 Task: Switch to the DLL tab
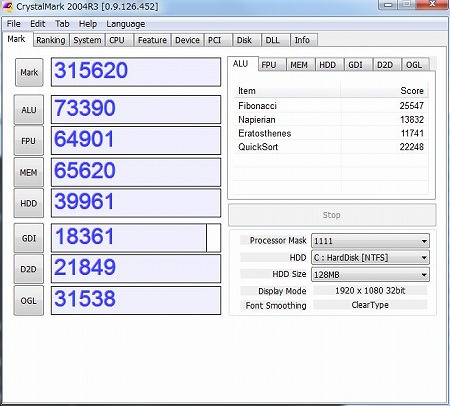point(275,40)
